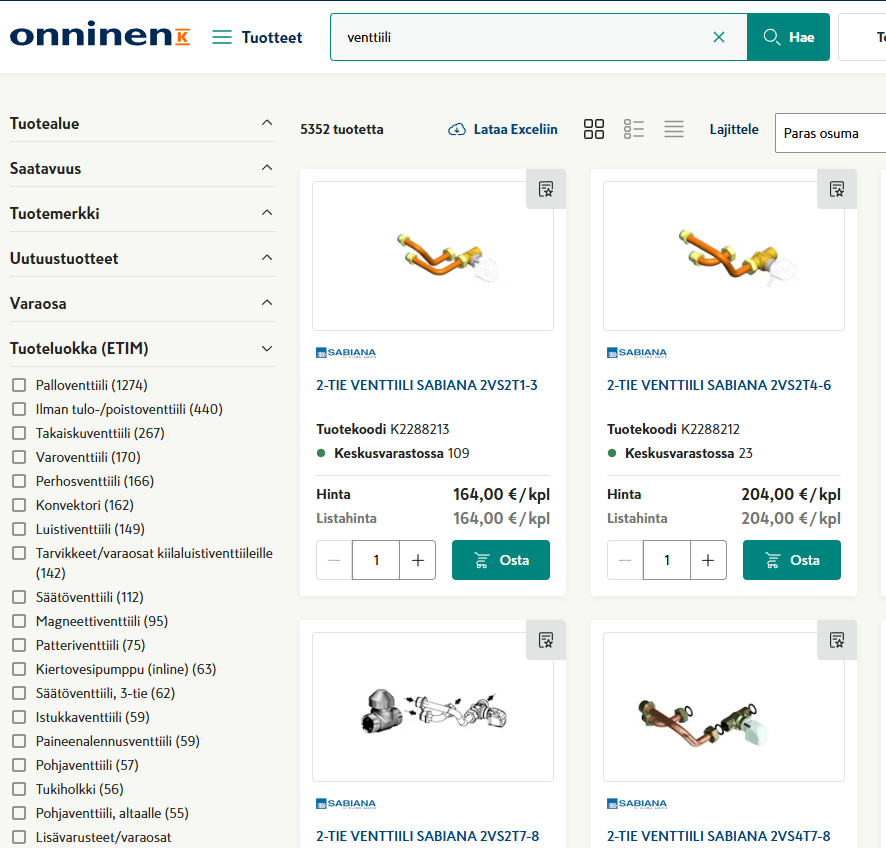
Task: Add 2VS2T4-6 to favorites list icon
Action: click(x=837, y=189)
